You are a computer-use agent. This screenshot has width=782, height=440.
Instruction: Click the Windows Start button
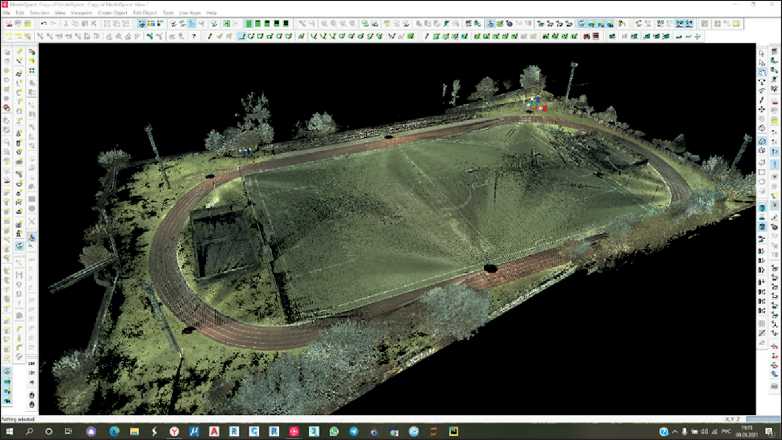coord(9,431)
